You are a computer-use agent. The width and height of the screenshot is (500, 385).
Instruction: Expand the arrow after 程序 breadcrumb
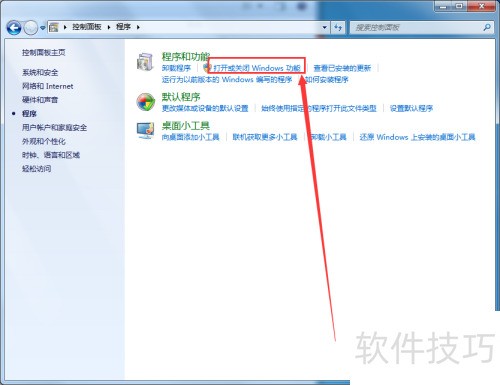[138, 27]
